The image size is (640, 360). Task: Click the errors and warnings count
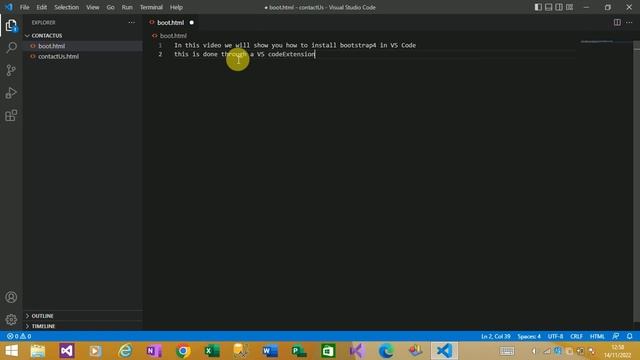[x=19, y=336]
